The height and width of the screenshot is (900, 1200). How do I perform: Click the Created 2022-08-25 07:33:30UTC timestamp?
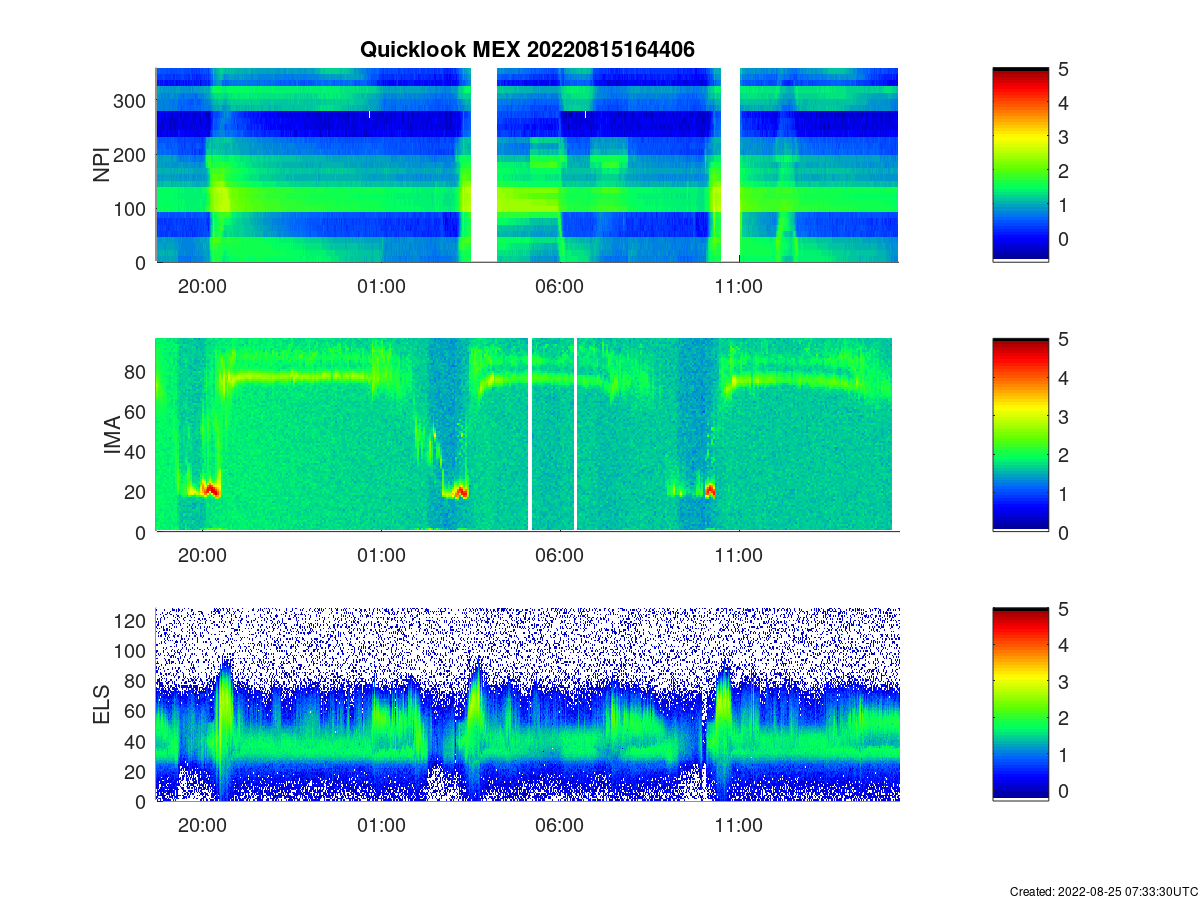(x=1102, y=891)
